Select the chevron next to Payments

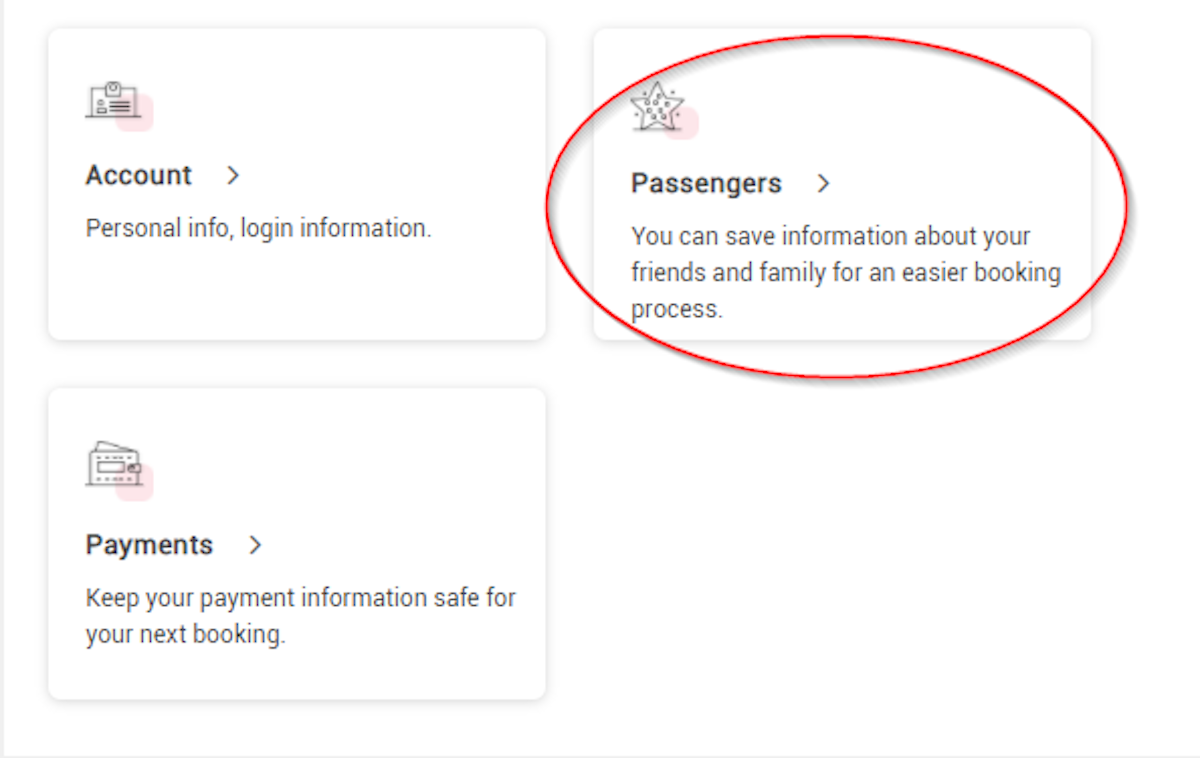point(255,545)
